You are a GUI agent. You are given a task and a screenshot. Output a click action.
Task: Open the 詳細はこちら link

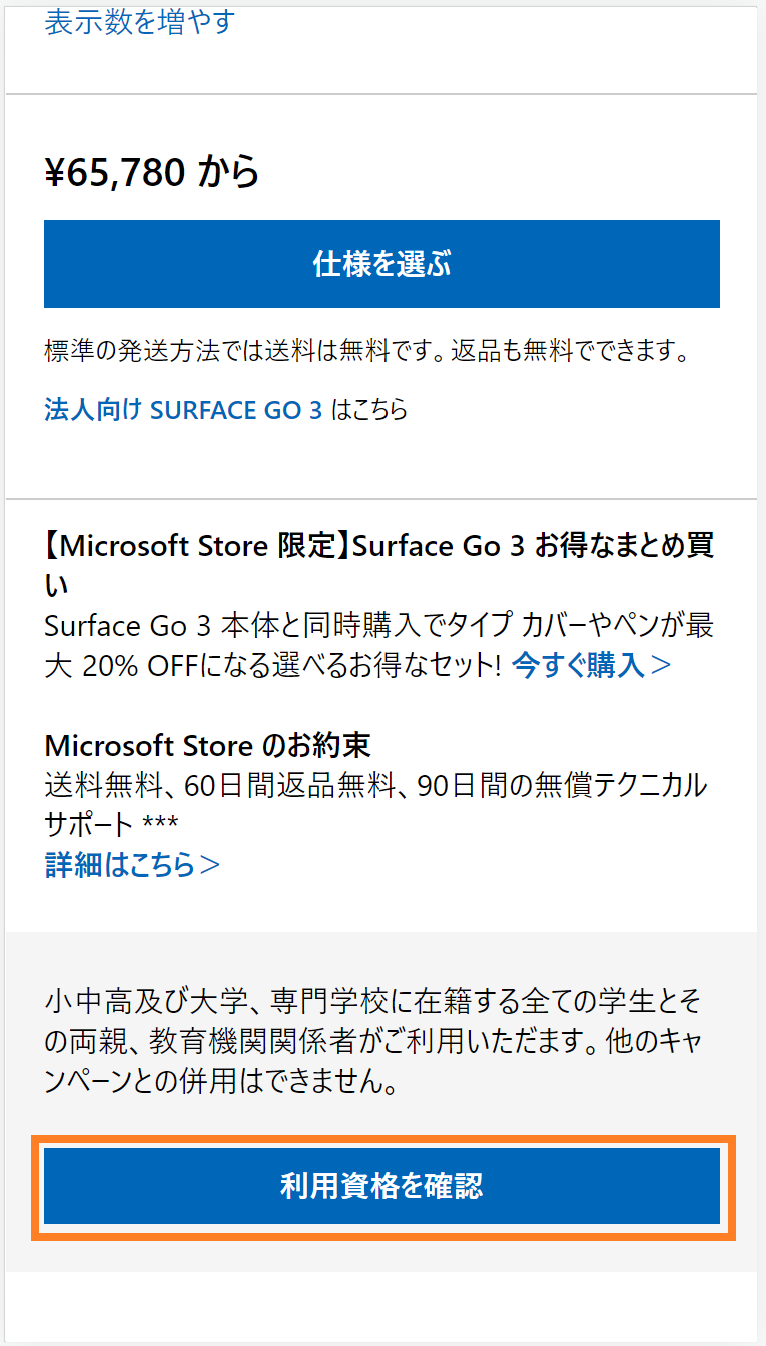coord(120,864)
